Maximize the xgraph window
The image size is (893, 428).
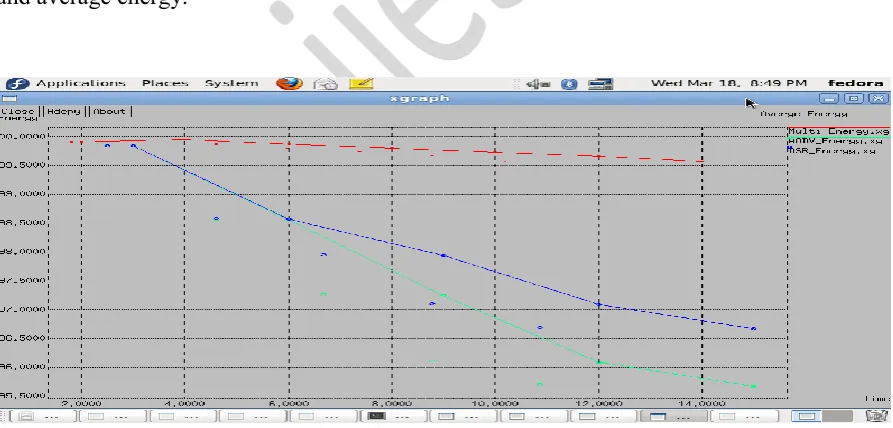coord(854,98)
